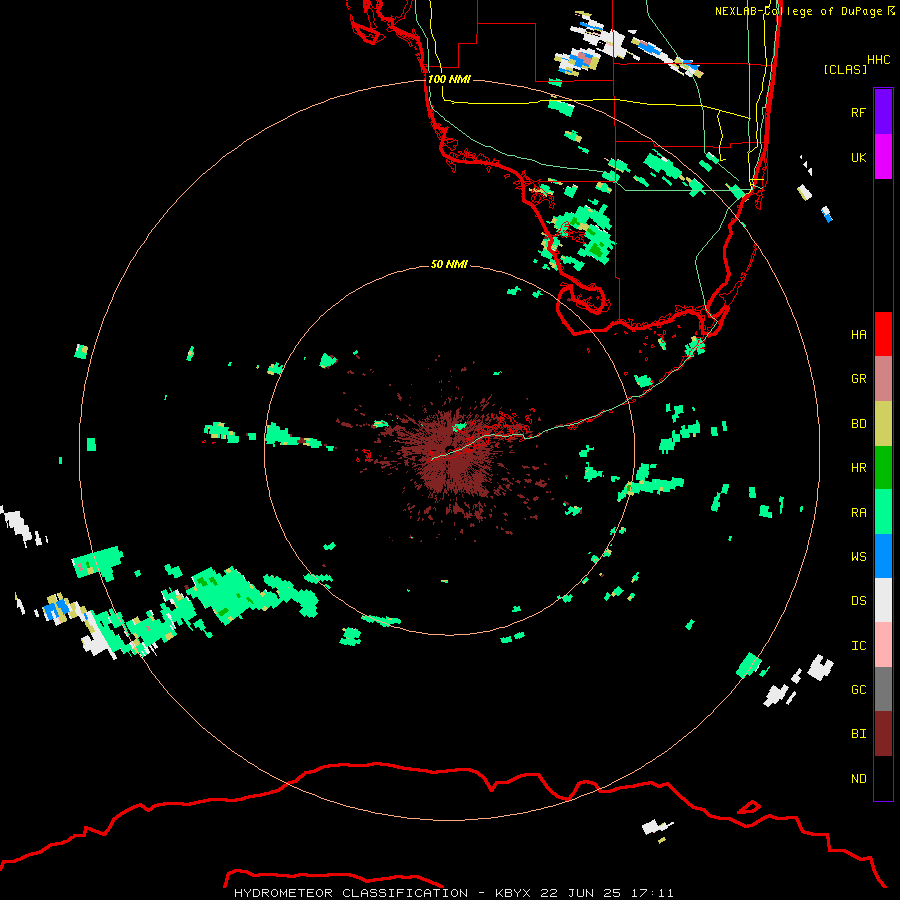Viewport: 900px width, 900px height.
Task: Click the white DS dry snow swatch
Action: click(x=883, y=600)
